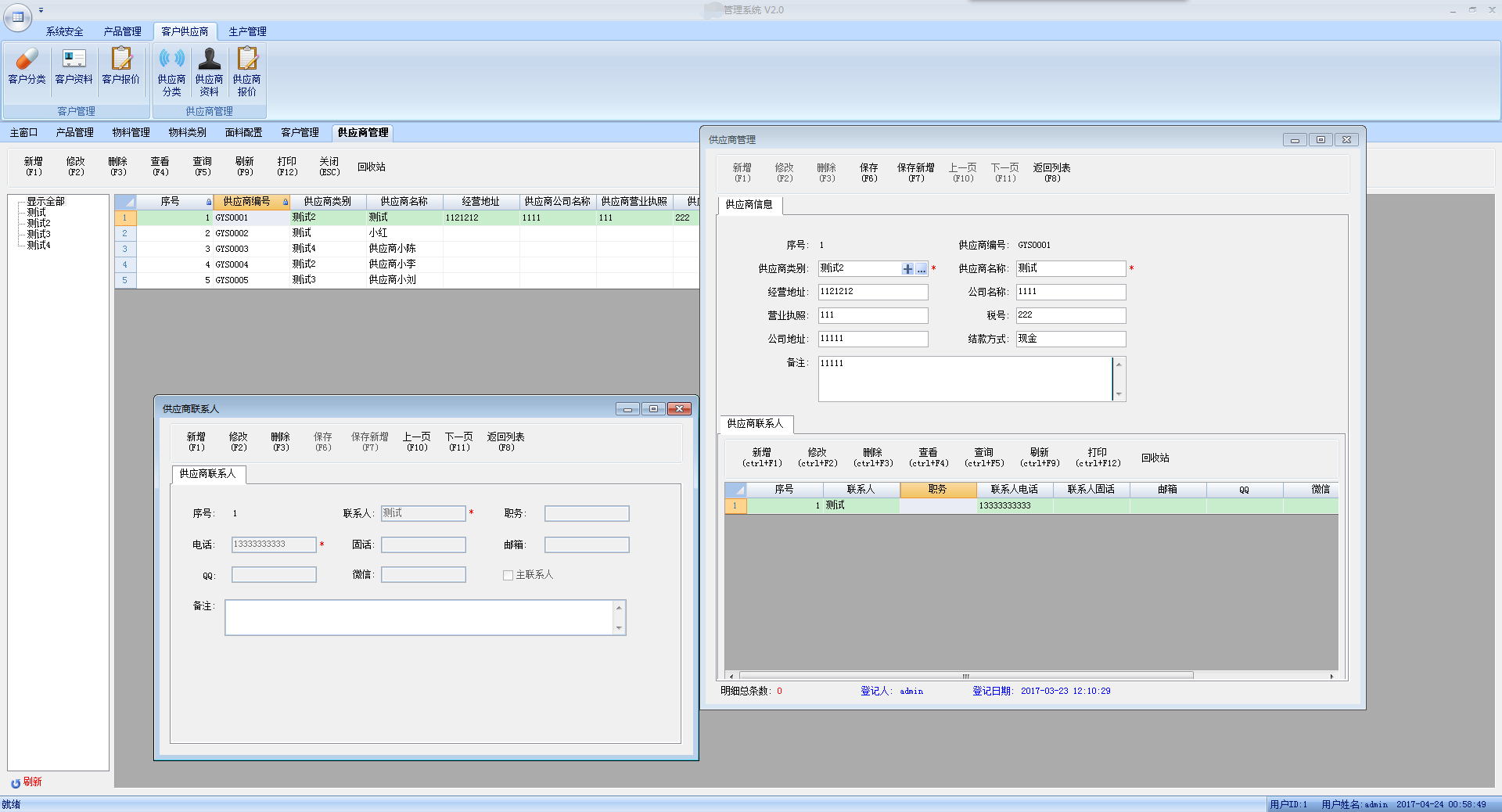Click 打印 (F12) in the main list toolbar

click(x=287, y=166)
